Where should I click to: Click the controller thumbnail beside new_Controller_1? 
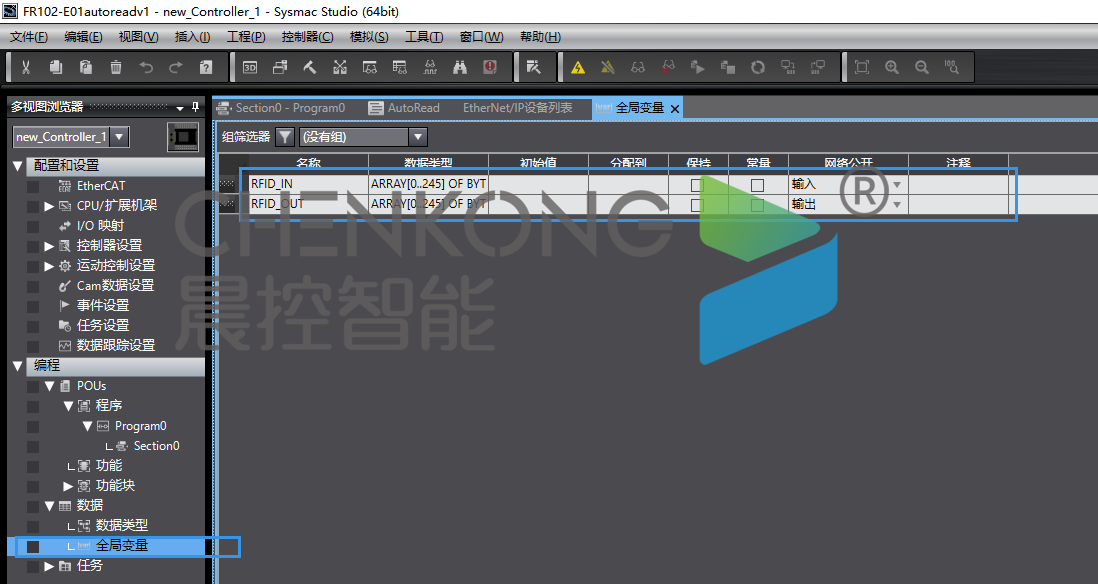pos(183,137)
